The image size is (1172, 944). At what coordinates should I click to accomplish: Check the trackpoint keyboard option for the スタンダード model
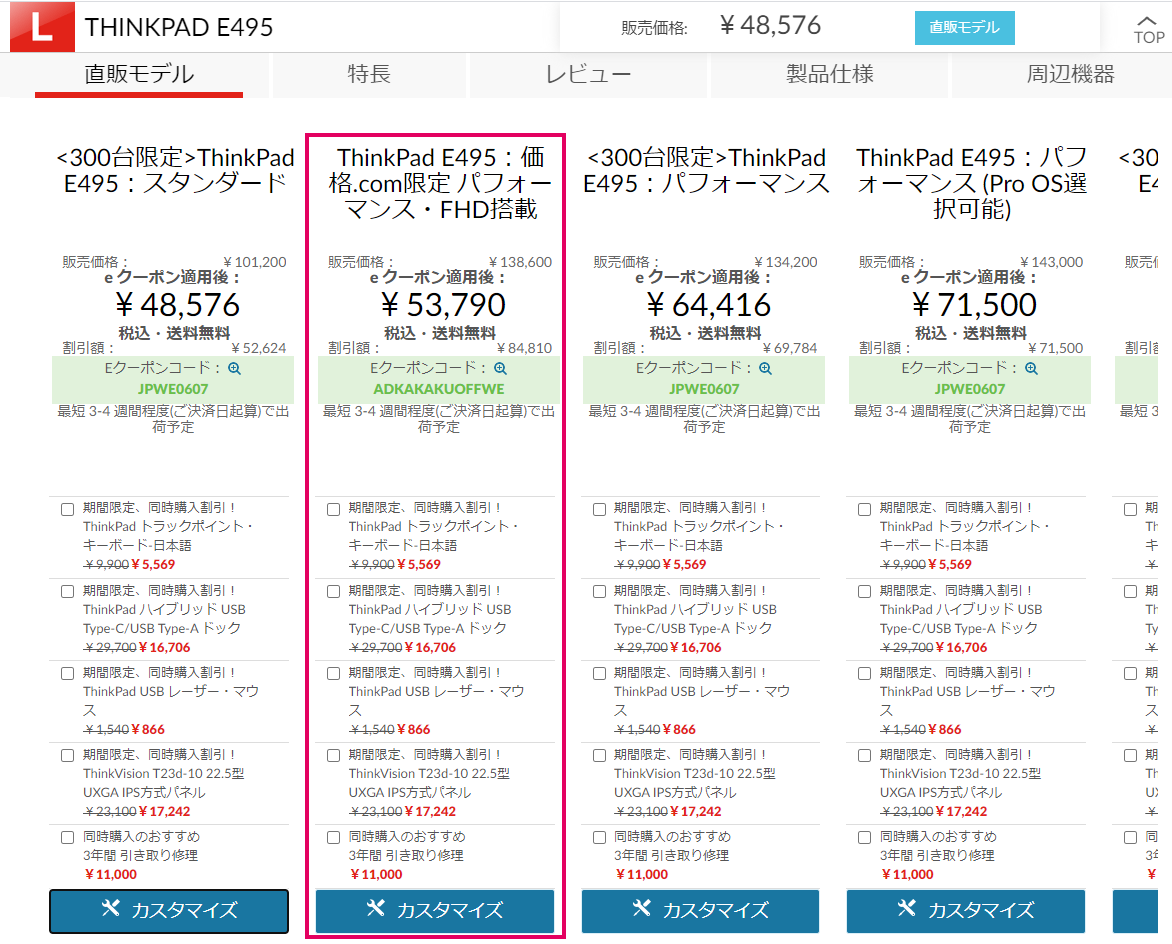67,510
